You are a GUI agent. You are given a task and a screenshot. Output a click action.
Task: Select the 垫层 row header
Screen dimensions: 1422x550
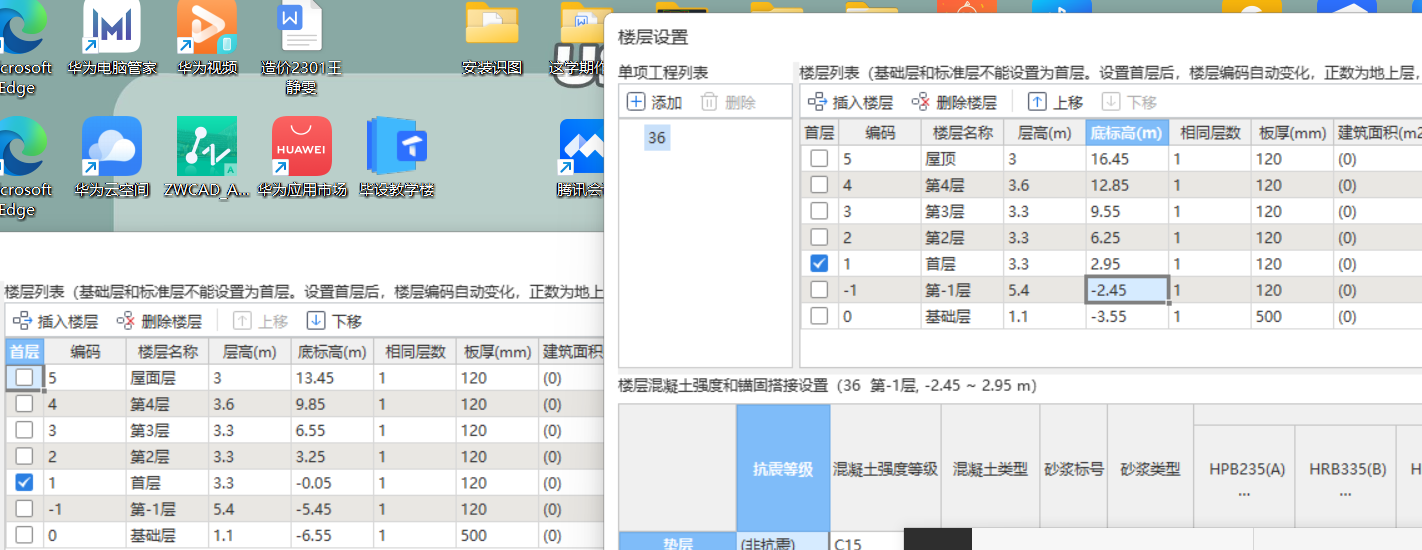click(677, 540)
